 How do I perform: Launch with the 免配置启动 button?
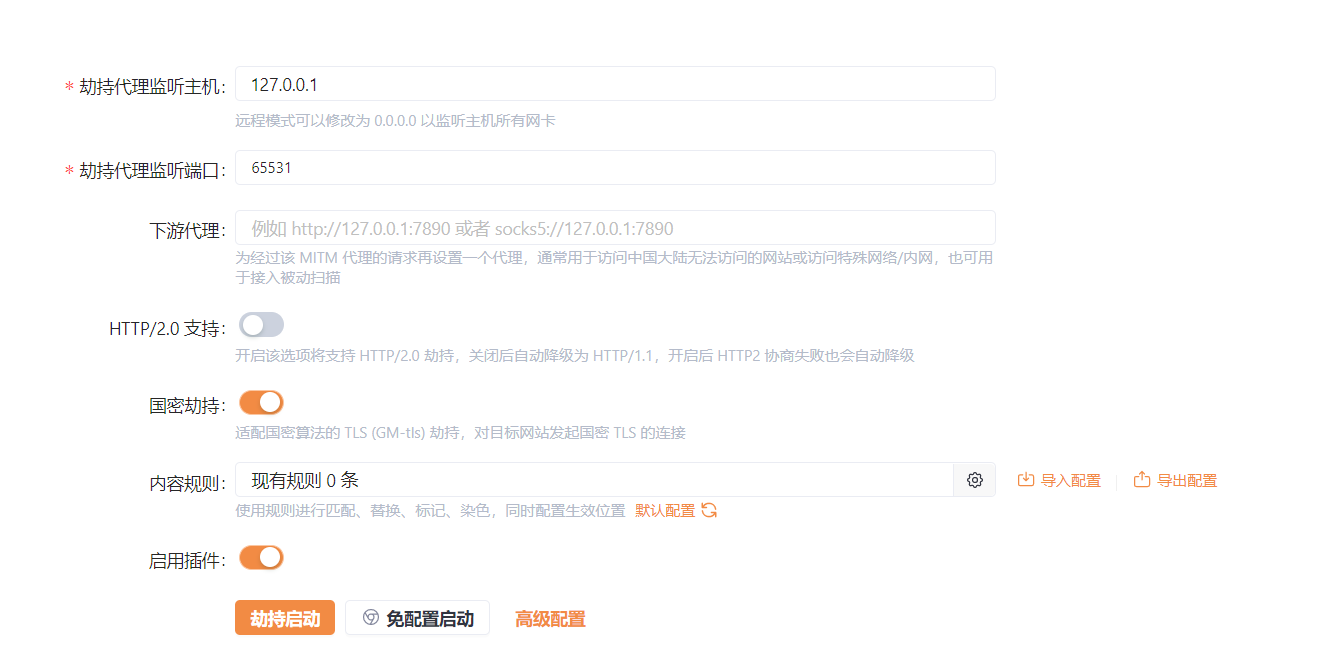coord(418,618)
